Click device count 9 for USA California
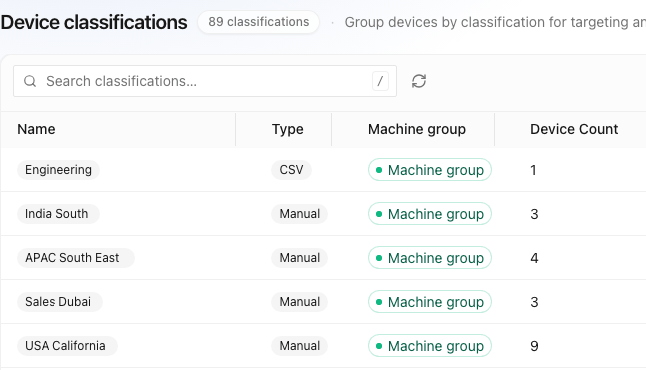Screen dimensions: 646x370 [x=534, y=346]
